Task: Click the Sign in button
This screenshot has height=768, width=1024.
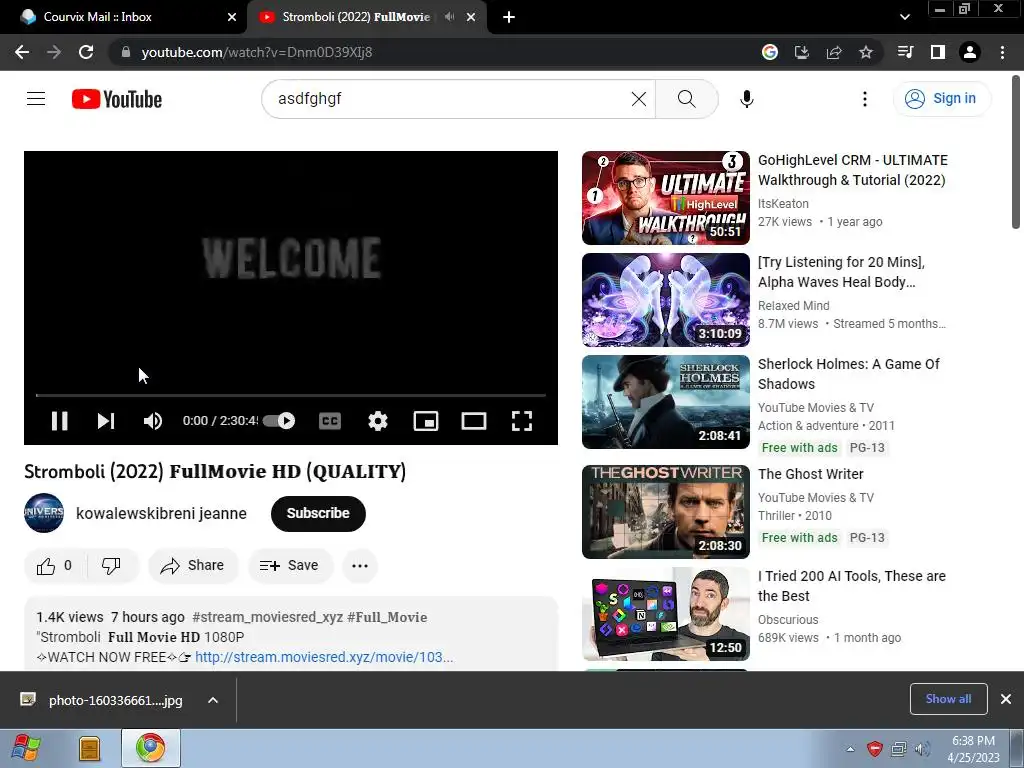Action: coord(941,99)
